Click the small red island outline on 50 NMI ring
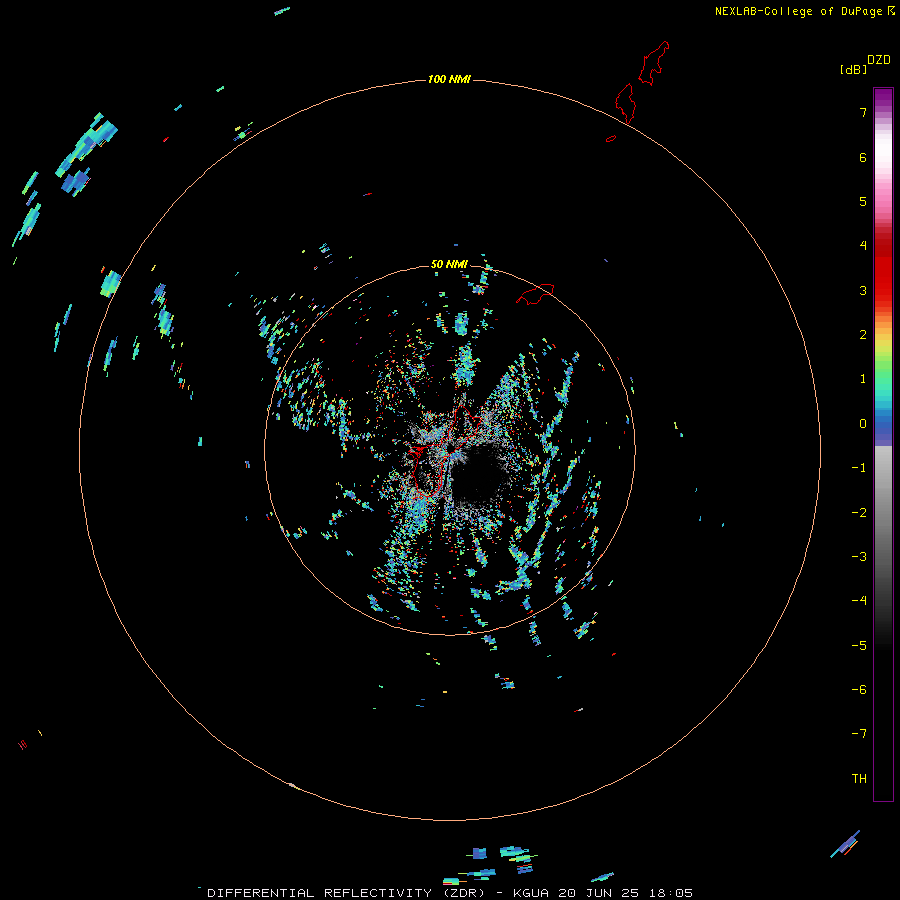Viewport: 900px width, 900px height. pyautogui.click(x=535, y=294)
